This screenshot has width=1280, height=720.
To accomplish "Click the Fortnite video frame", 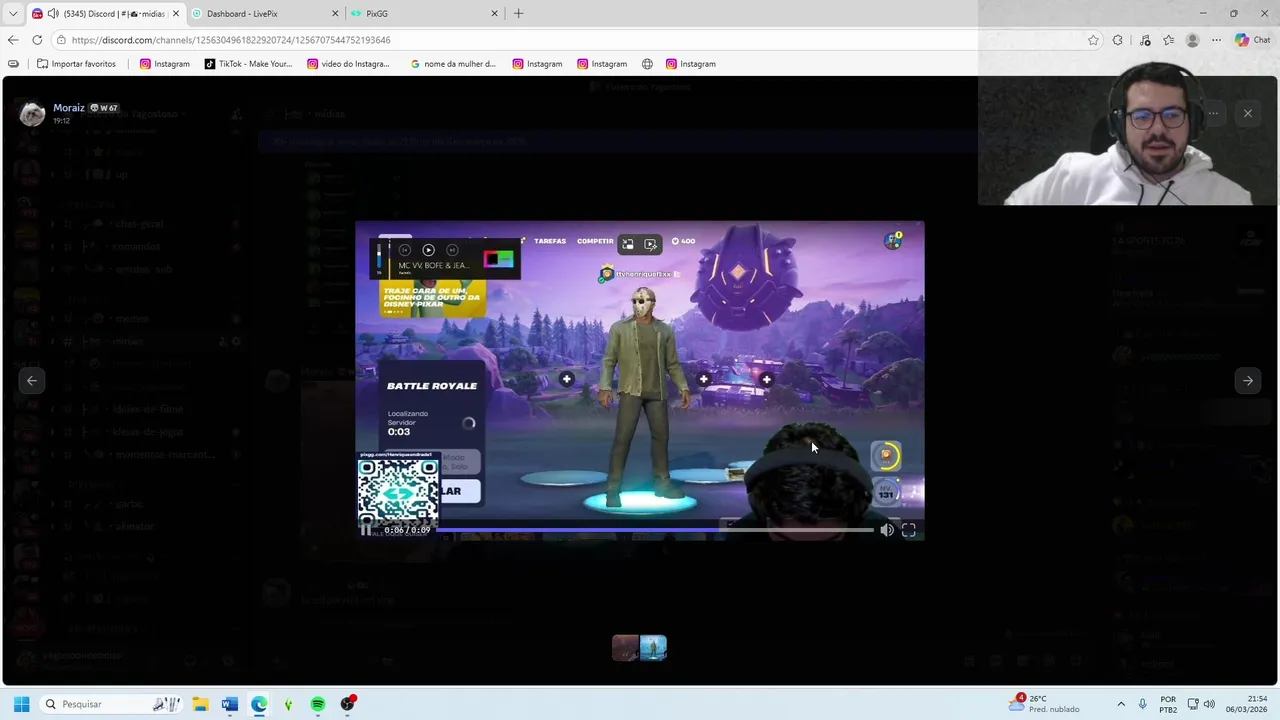I will tap(640, 380).
